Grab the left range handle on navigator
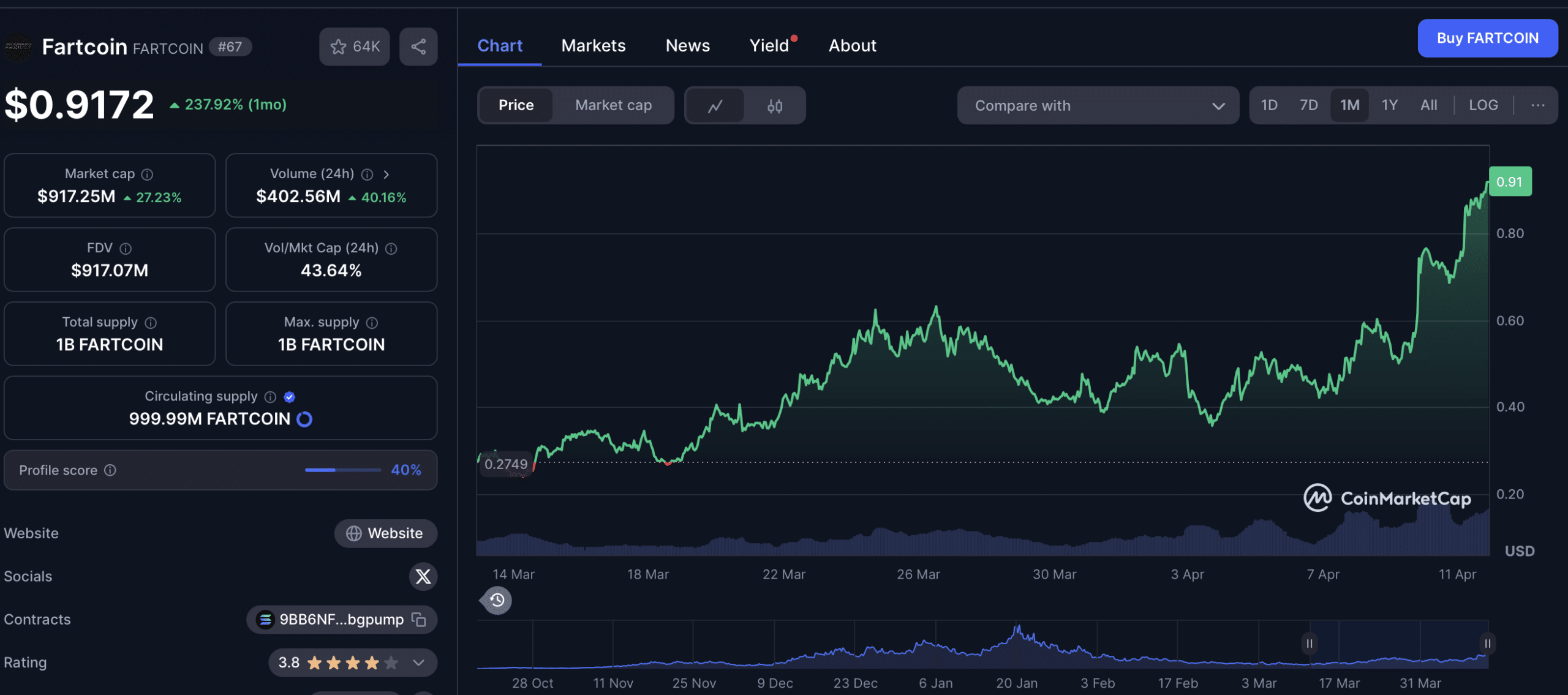Image resolution: width=1568 pixels, height=695 pixels. (x=1309, y=644)
